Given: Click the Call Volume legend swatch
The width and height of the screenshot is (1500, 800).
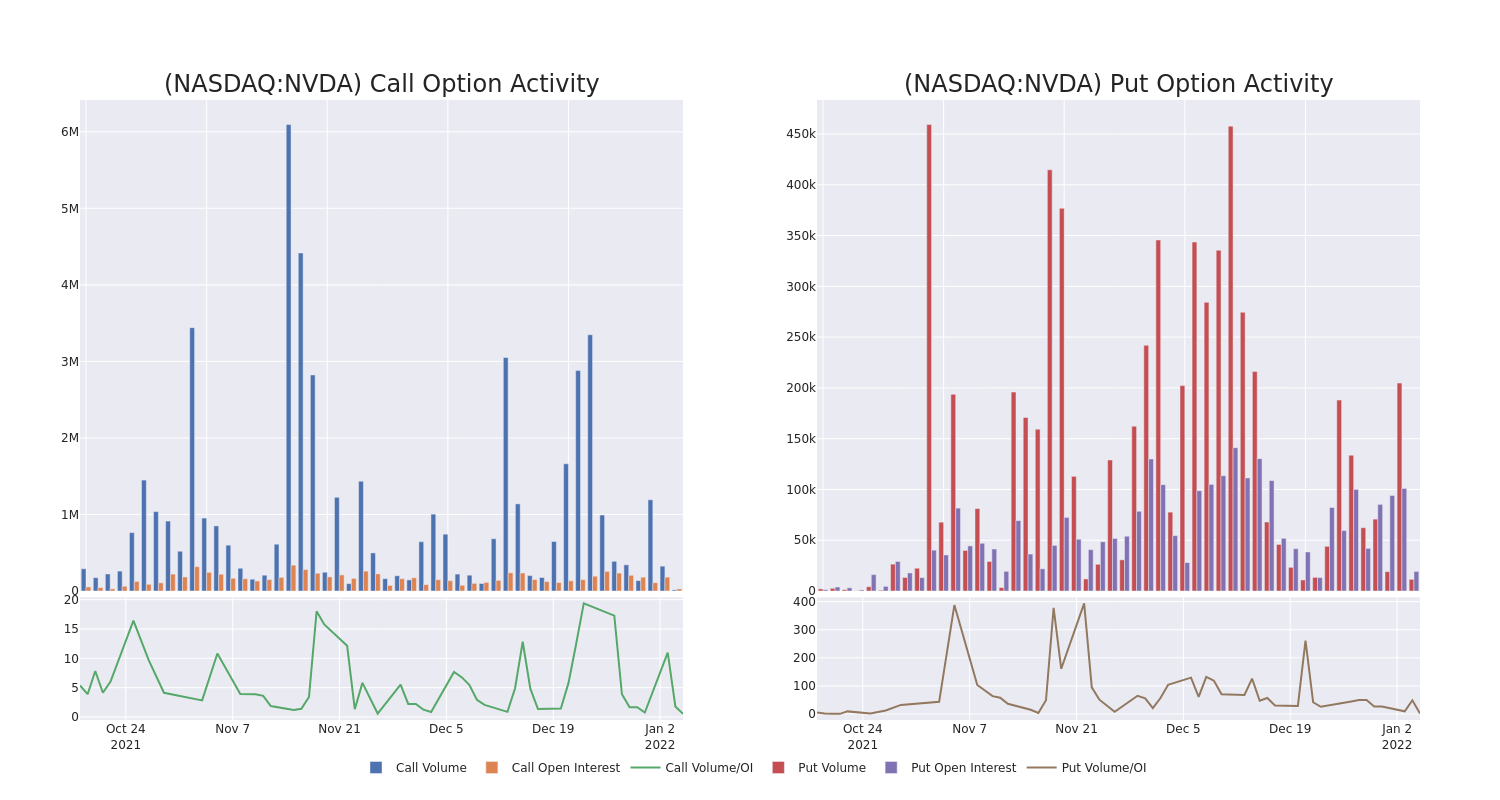Looking at the screenshot, I should 376,768.
